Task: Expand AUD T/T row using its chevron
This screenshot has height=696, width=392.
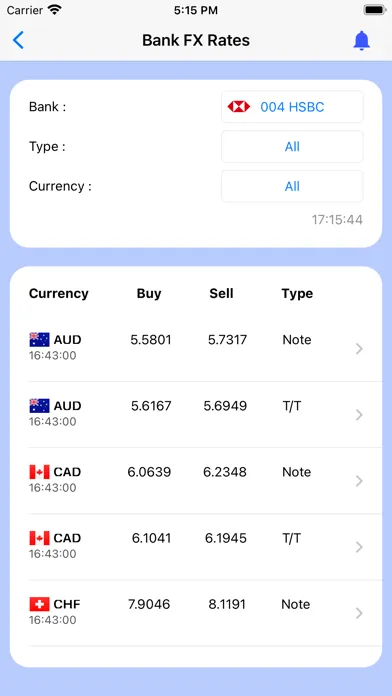Action: (x=360, y=415)
